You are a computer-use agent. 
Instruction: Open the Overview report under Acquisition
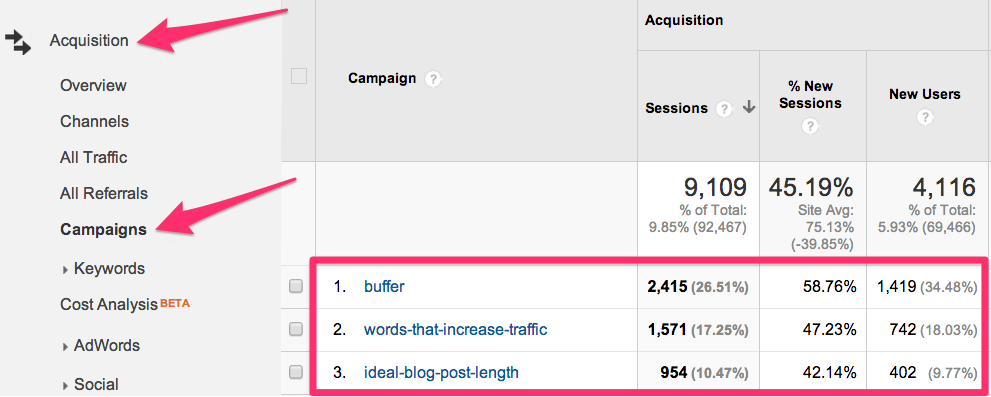point(94,85)
